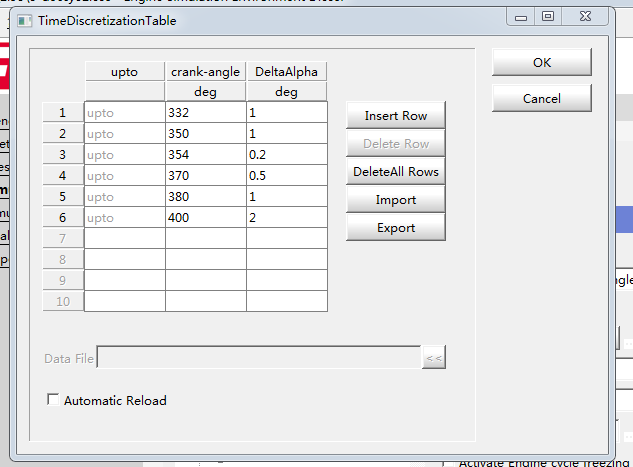Click the DeltaAlpha column header
This screenshot has height=467, width=633.
point(286,72)
